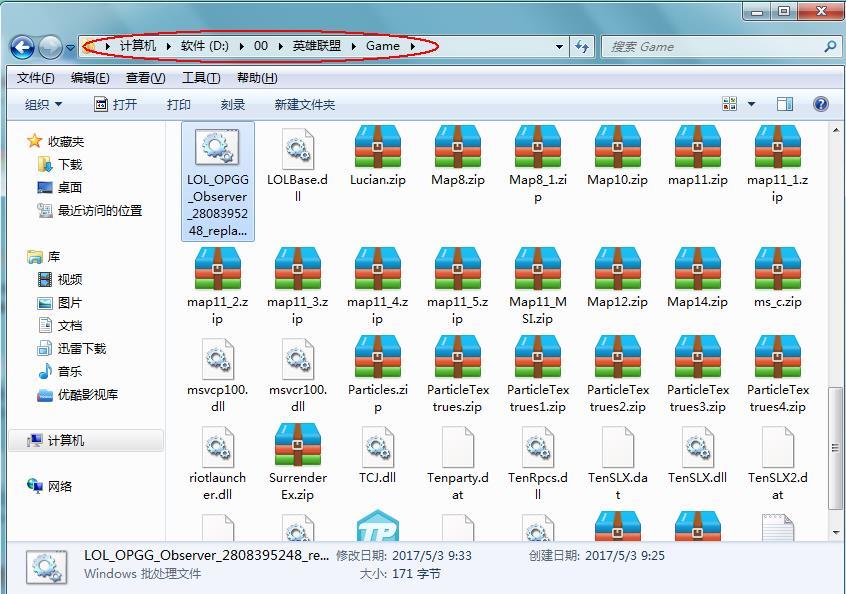Select the map11_1.zip archive
This screenshot has width=846, height=594.
(777, 165)
